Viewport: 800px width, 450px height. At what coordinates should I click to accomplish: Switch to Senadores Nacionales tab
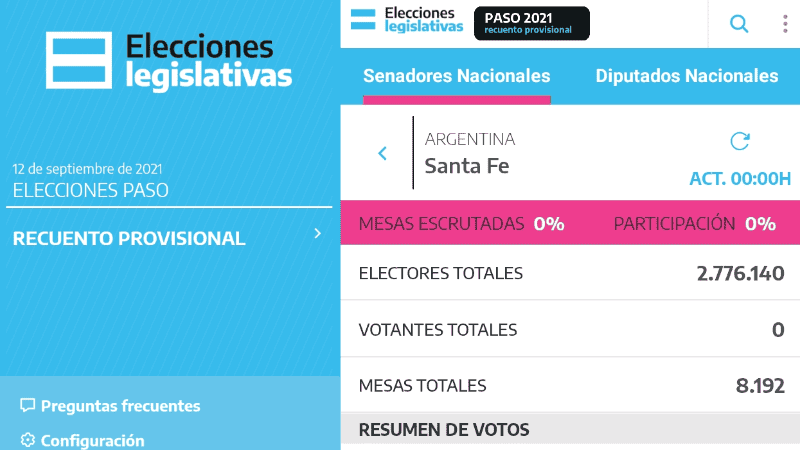pos(456,76)
